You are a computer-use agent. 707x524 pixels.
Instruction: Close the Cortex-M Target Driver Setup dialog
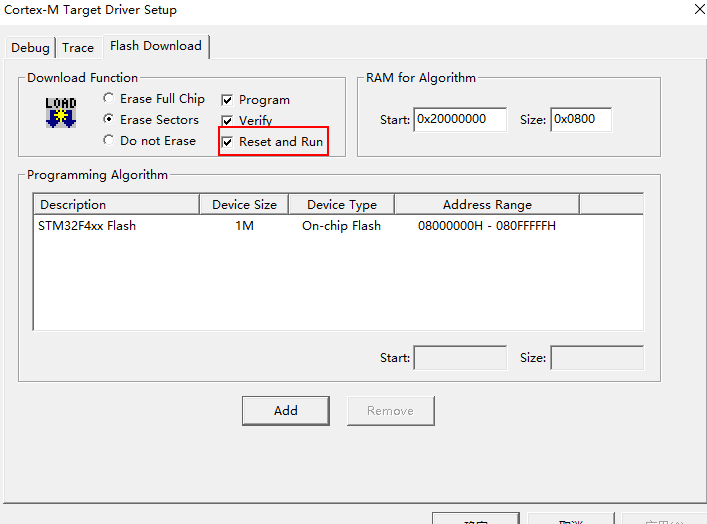(700, 9)
